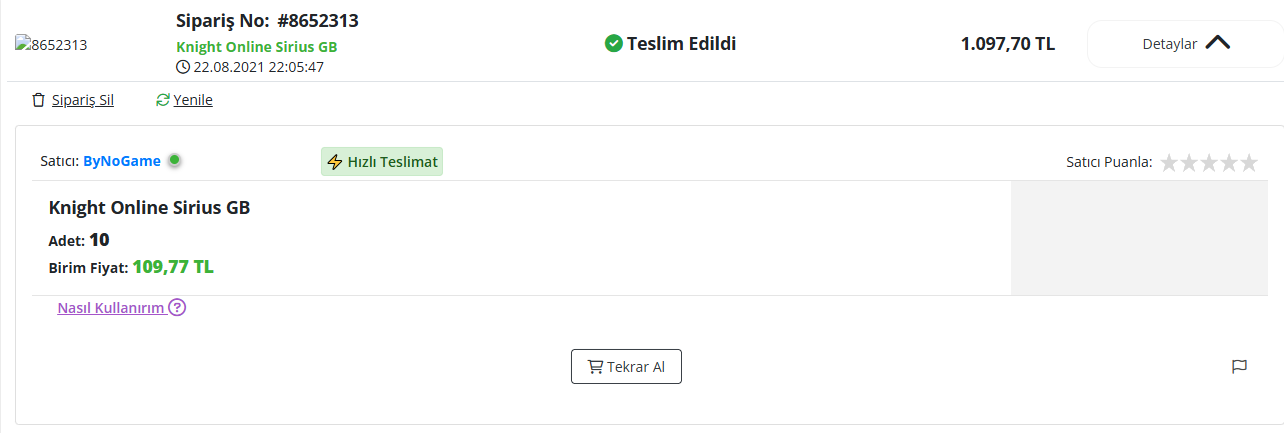Click the lightning bolt Hızlı Teslimat icon
The height and width of the screenshot is (433, 1284).
(335, 162)
